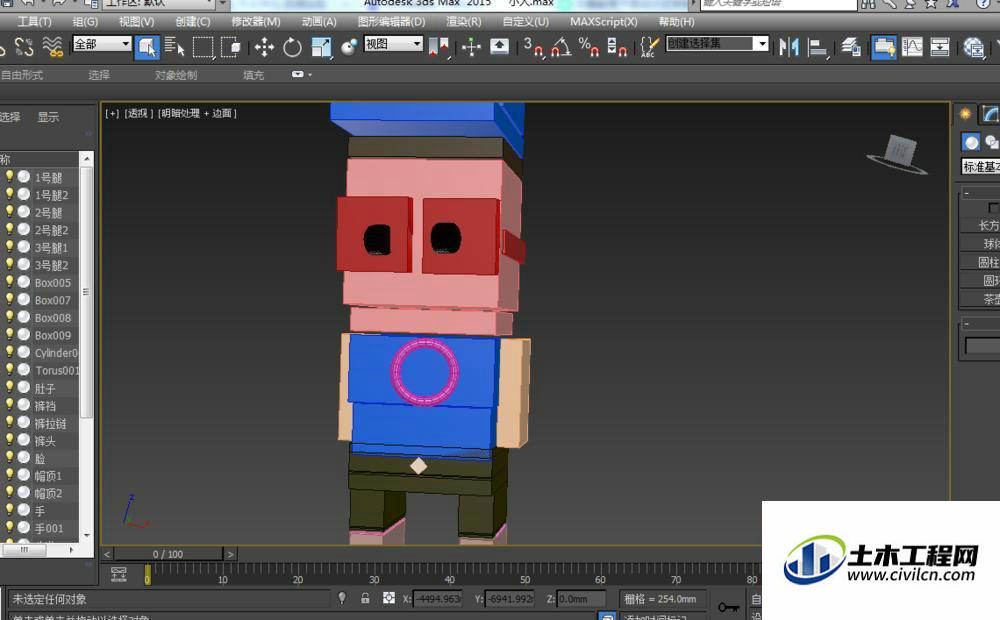Image resolution: width=1000 pixels, height=620 pixels.
Task: Open Select by Name list
Action: pyautogui.click(x=174, y=47)
